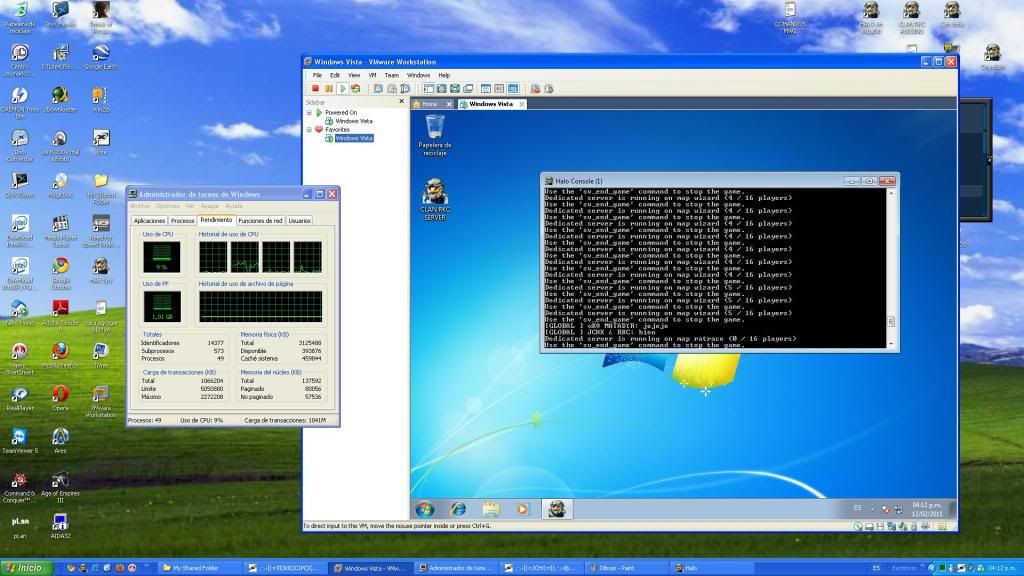Select Windows Vista under Powered On

pyautogui.click(x=353, y=121)
